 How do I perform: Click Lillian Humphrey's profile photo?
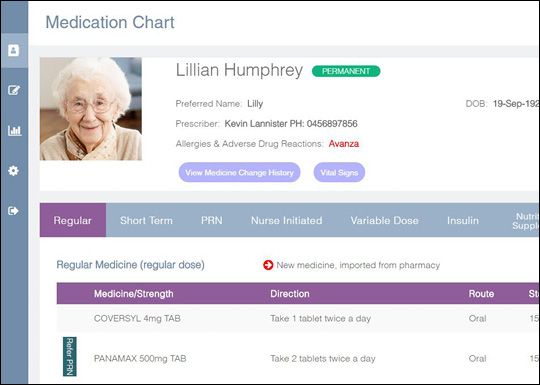tap(91, 109)
